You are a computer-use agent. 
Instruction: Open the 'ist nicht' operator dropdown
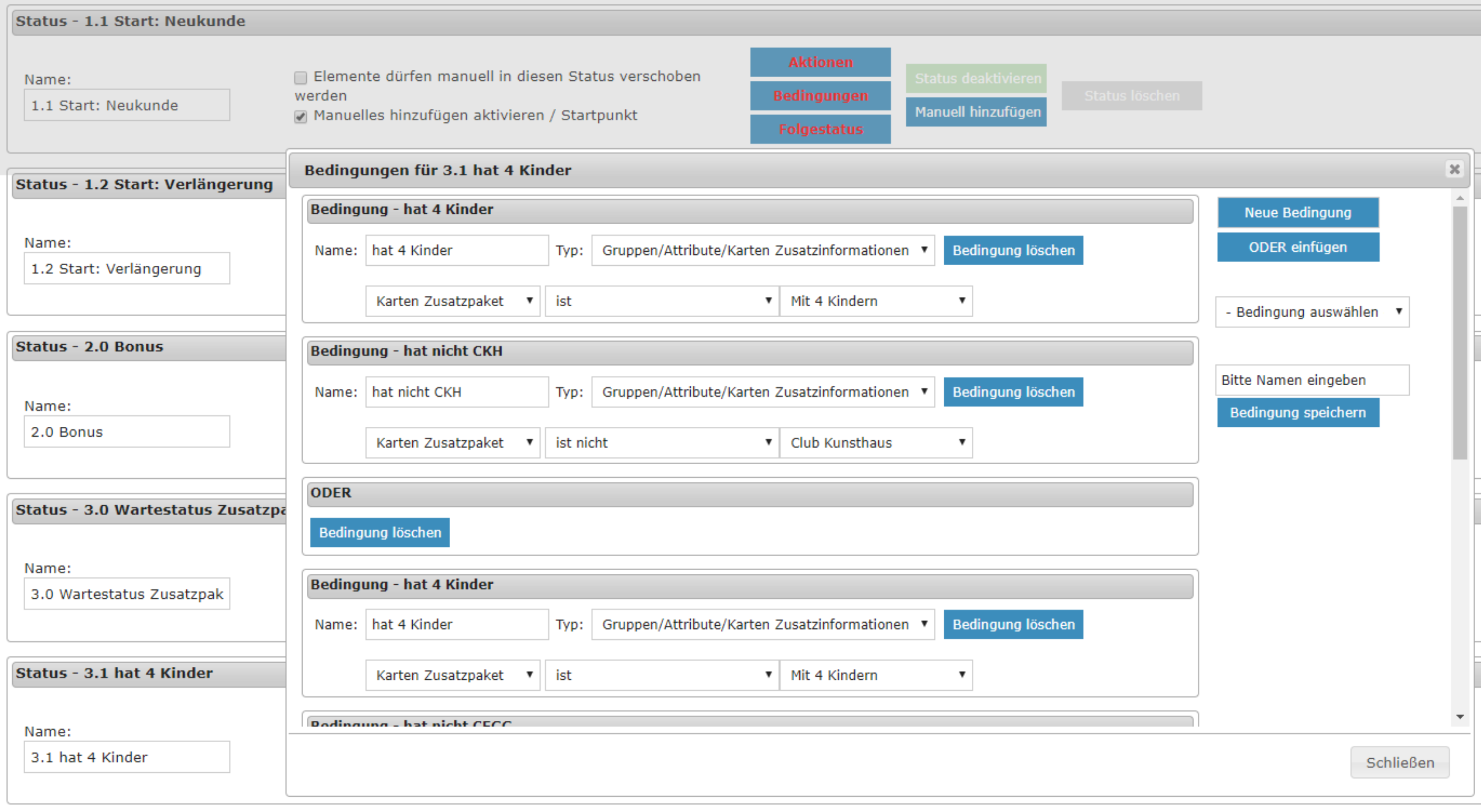coord(662,442)
